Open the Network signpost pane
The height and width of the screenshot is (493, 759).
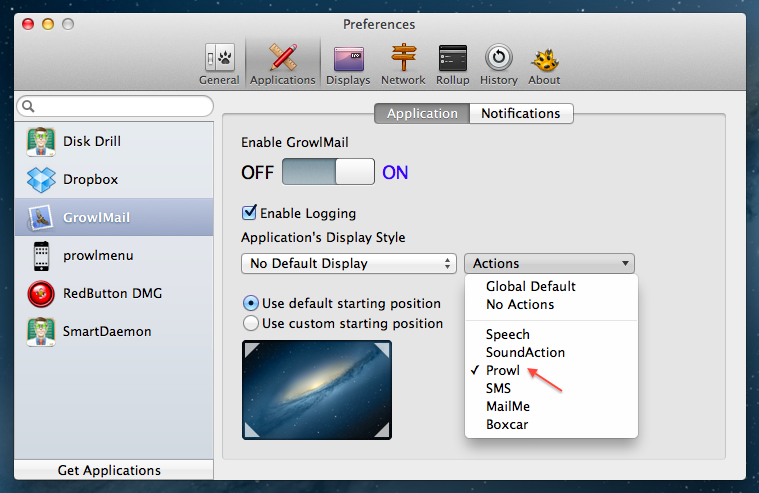point(403,64)
